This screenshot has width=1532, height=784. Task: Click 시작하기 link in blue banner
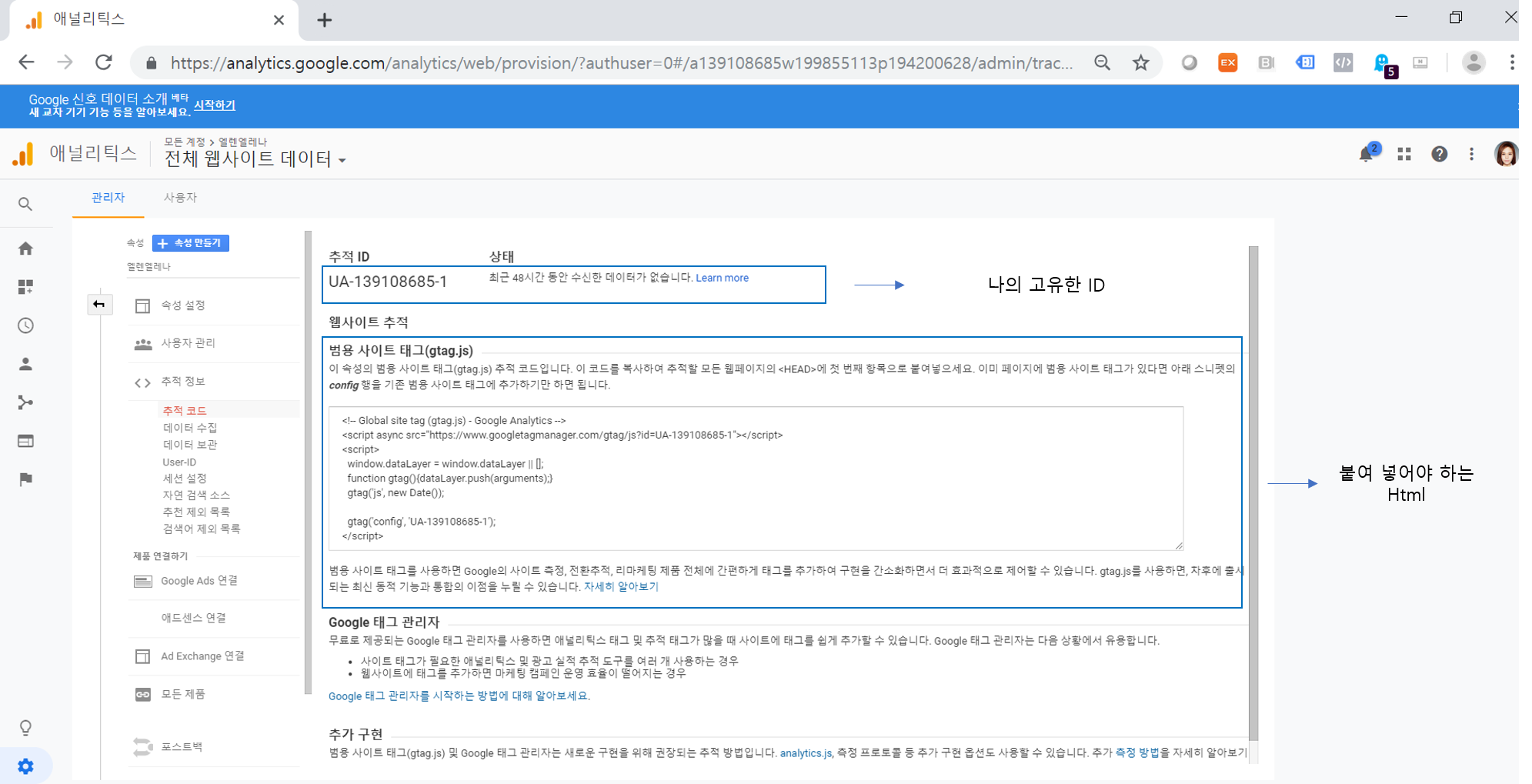(x=215, y=105)
